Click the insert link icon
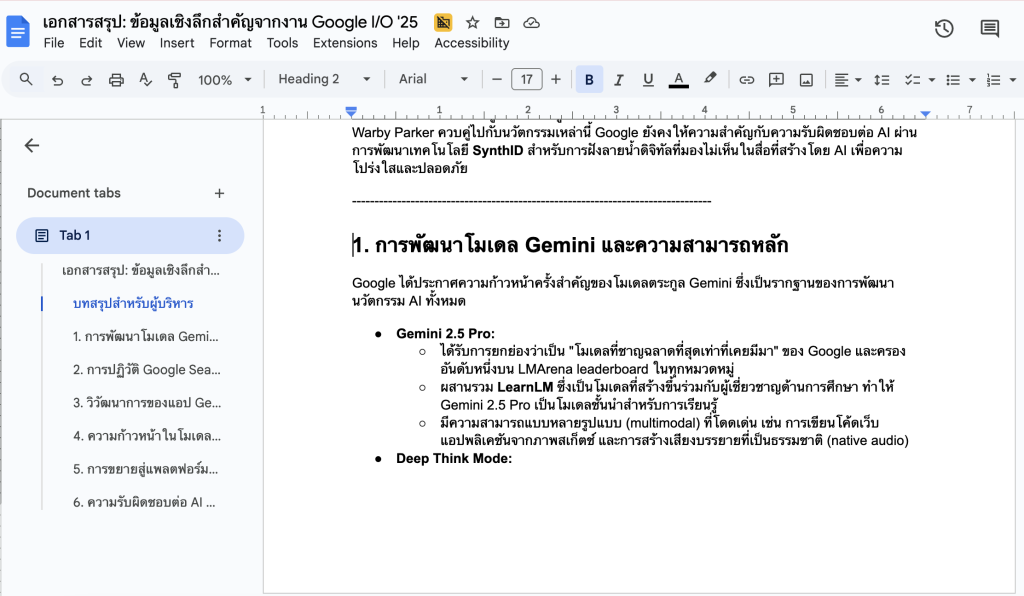The image size is (1024, 596). (746, 80)
